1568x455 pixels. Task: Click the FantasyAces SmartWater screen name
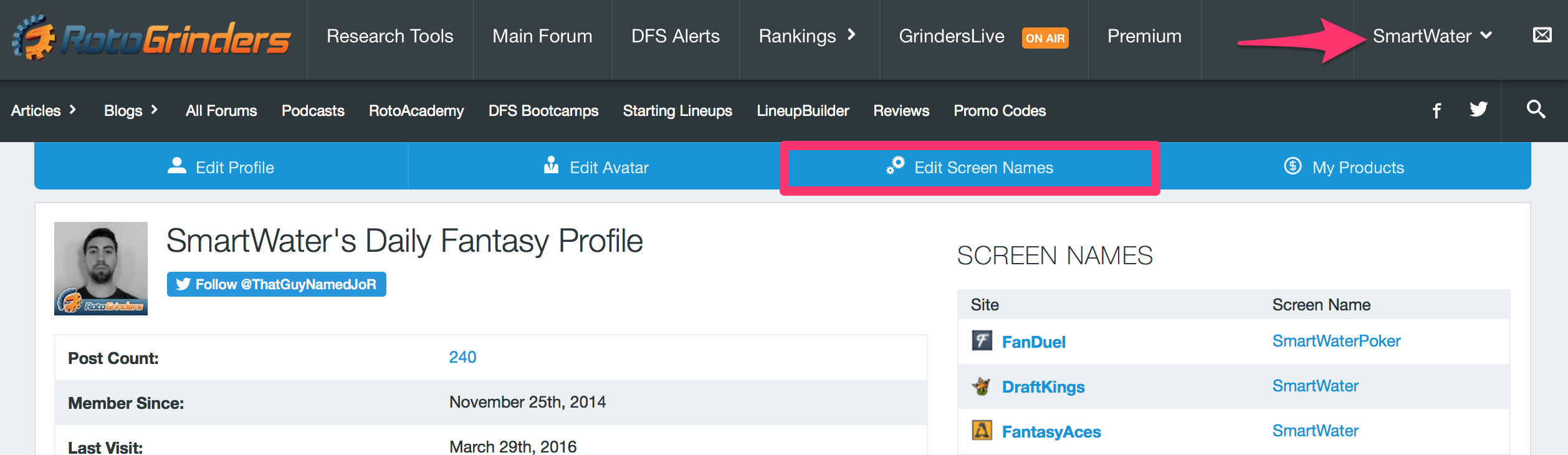(x=1315, y=431)
